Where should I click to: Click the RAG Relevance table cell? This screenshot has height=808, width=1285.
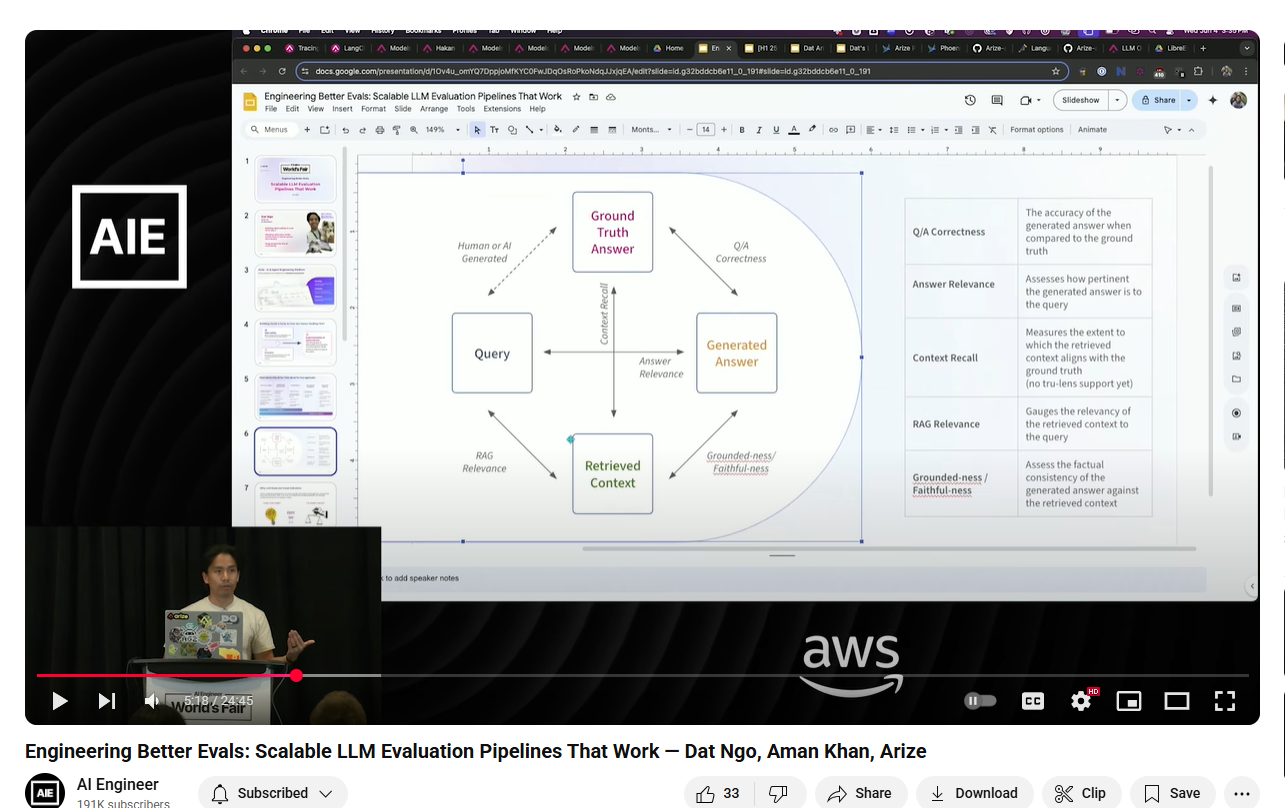point(961,424)
